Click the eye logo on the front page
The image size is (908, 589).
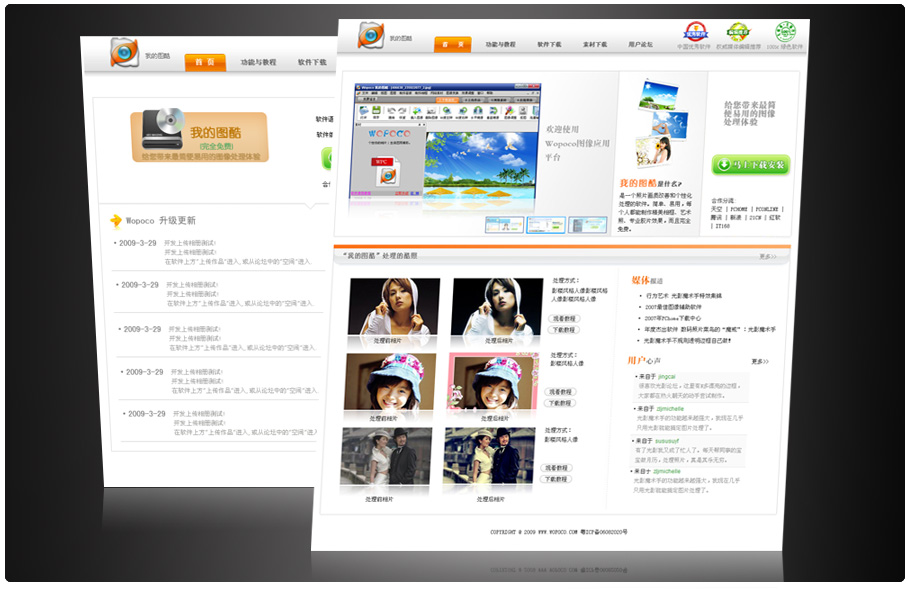point(371,35)
